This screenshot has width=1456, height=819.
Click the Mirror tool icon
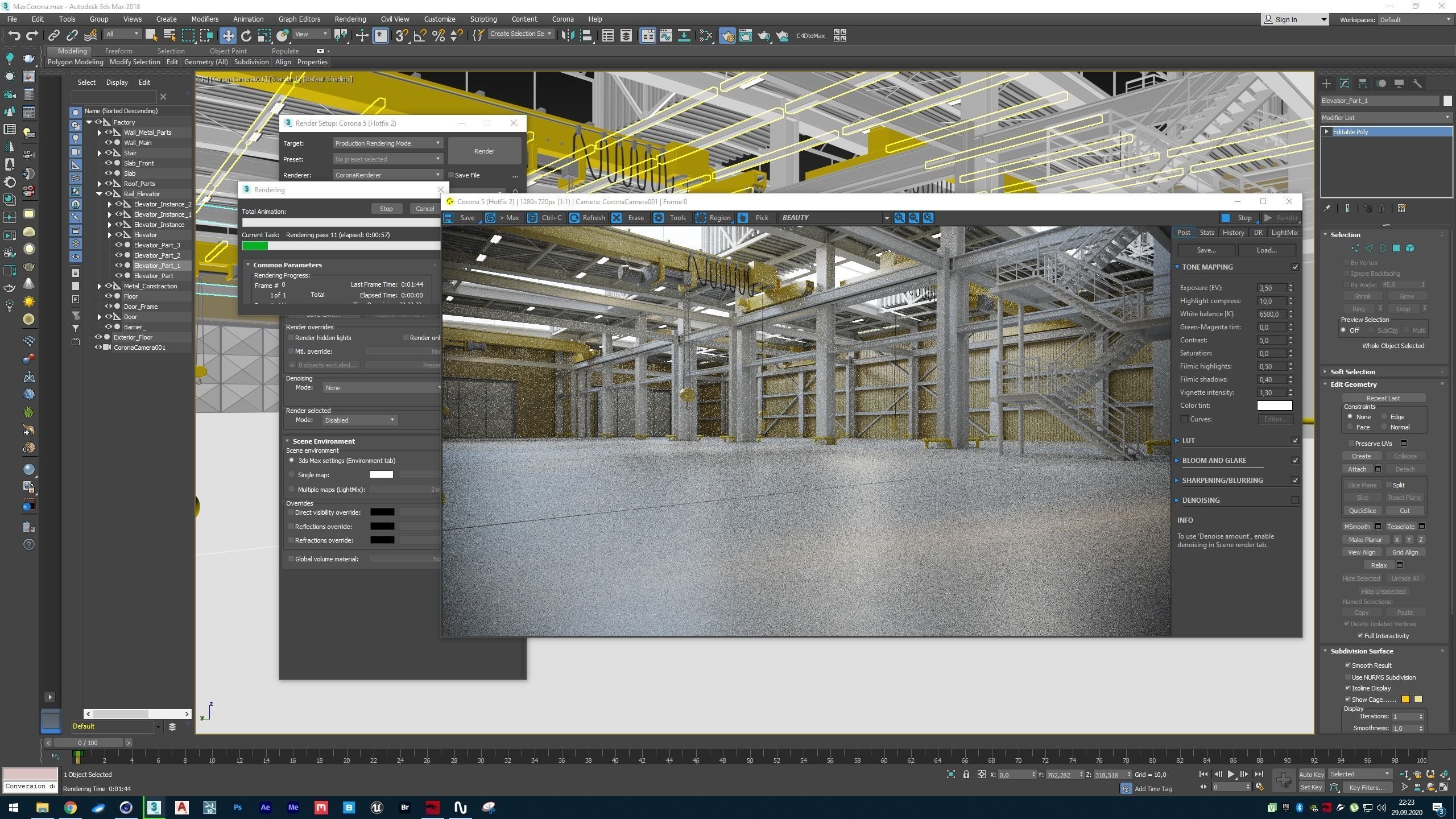click(567, 35)
